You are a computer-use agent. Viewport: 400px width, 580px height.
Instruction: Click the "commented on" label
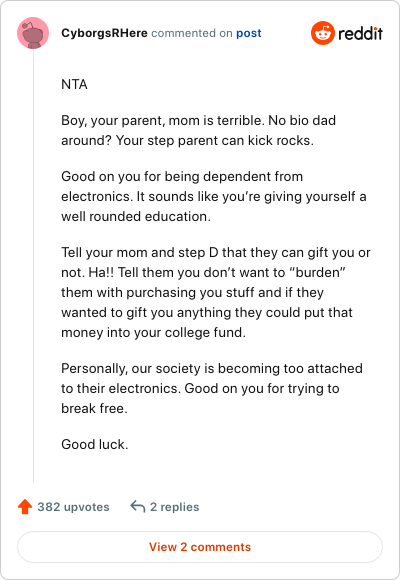pyautogui.click(x=192, y=33)
